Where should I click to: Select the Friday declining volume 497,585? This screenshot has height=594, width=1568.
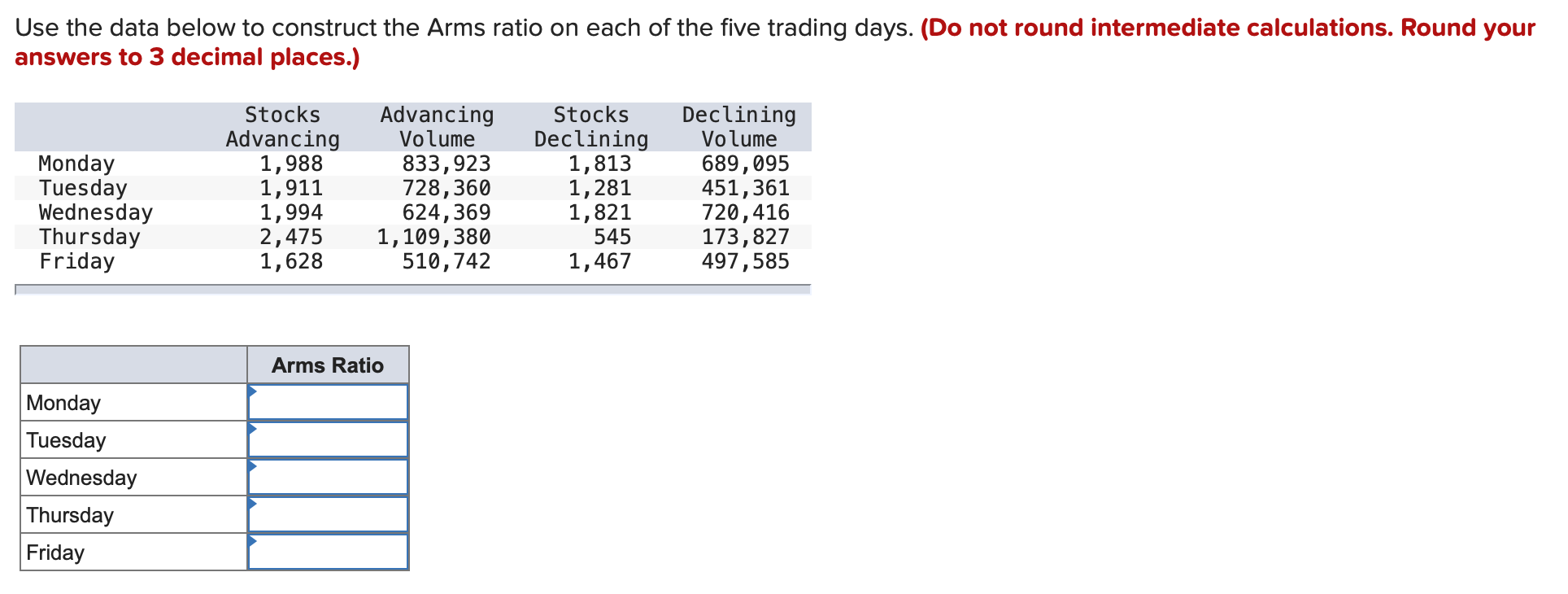745,260
